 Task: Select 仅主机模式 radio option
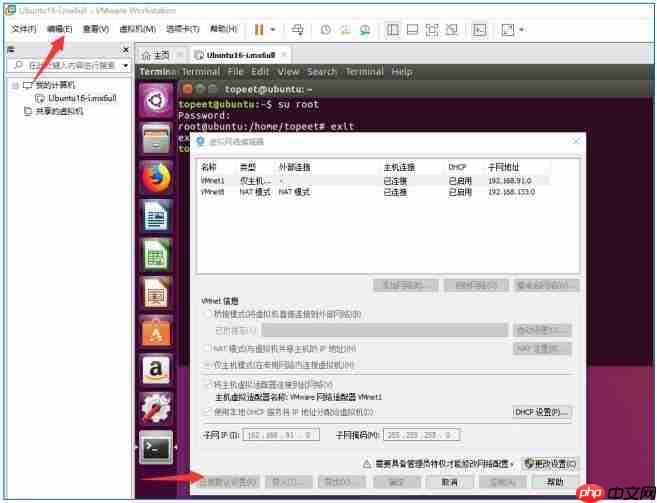207,365
